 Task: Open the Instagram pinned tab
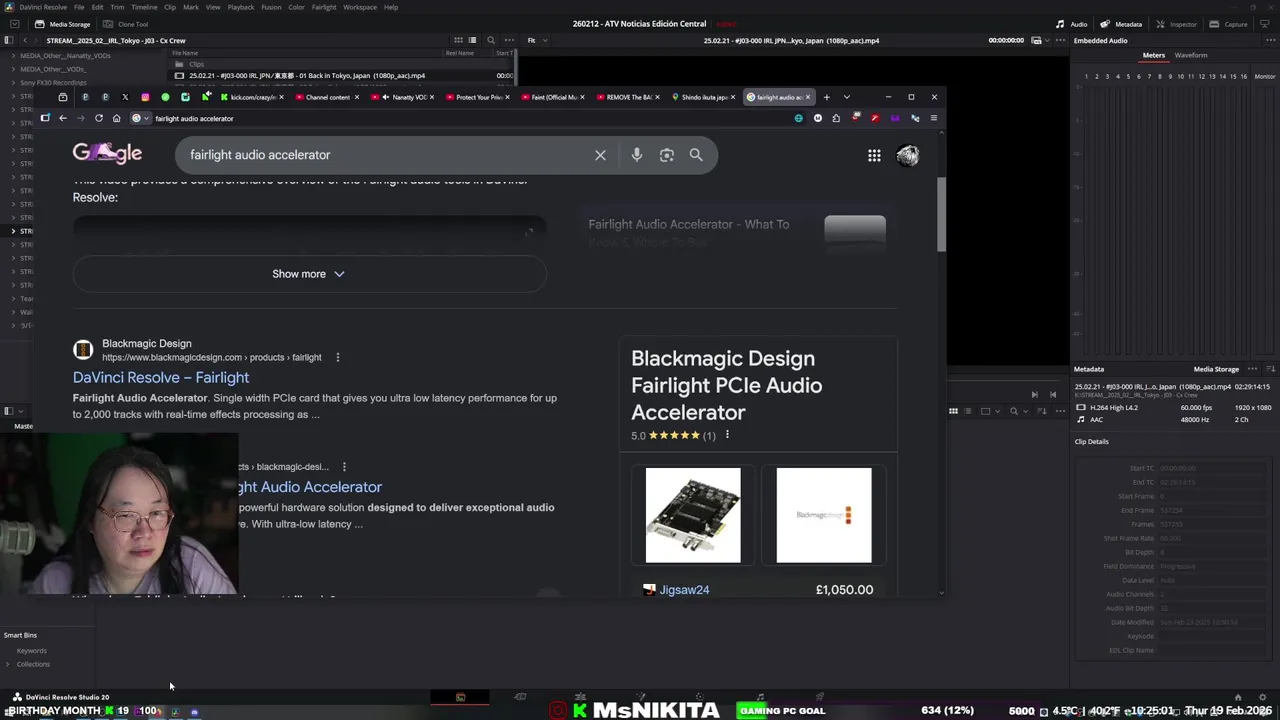145,97
